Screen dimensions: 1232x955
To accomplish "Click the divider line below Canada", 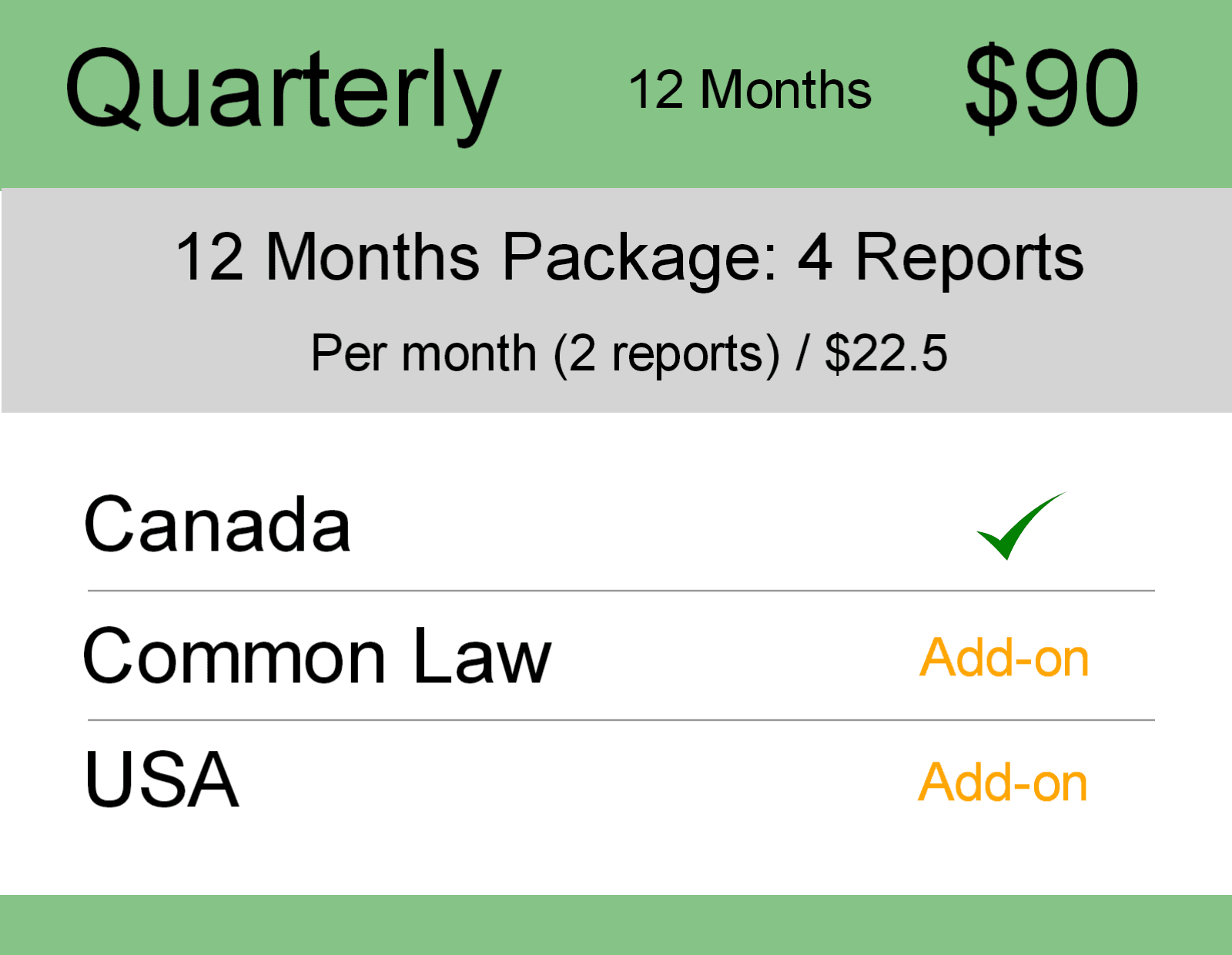I will [621, 591].
